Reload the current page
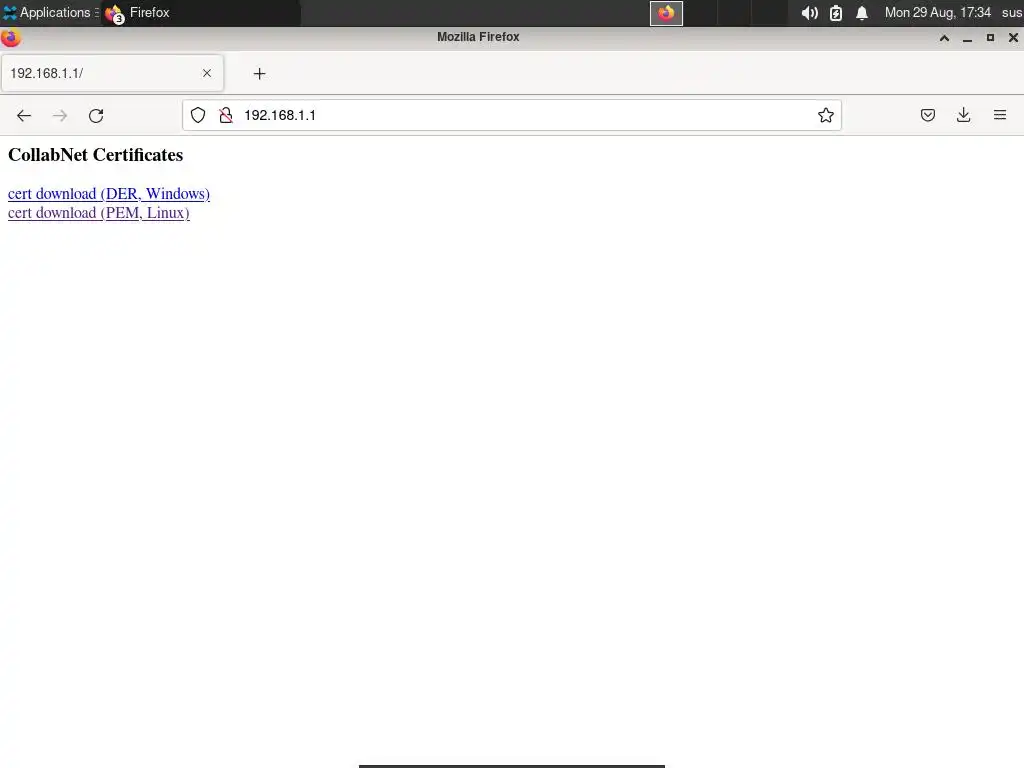The width and height of the screenshot is (1024, 768). pyautogui.click(x=96, y=116)
